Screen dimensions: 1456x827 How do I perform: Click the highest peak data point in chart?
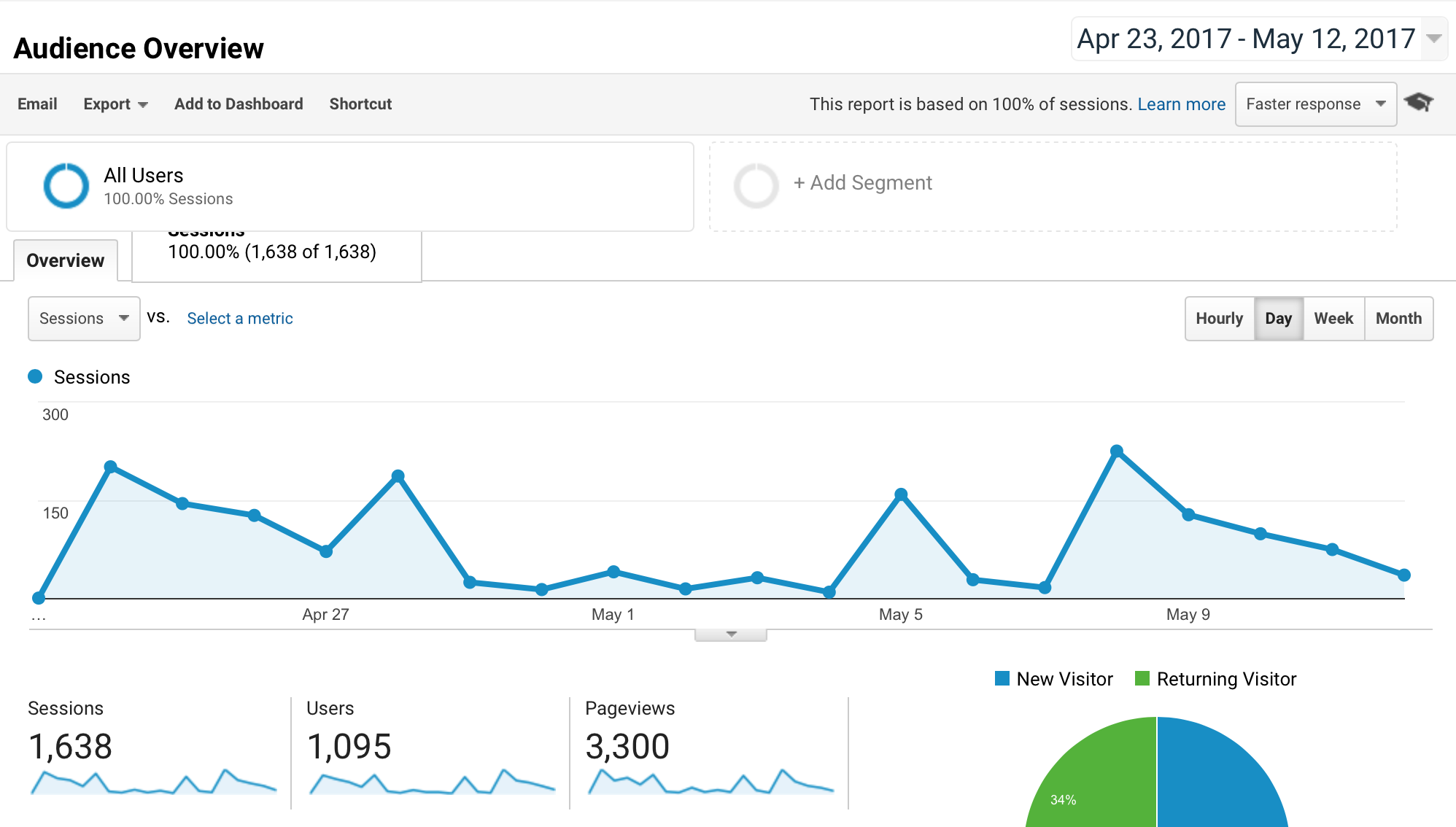pos(1116,451)
